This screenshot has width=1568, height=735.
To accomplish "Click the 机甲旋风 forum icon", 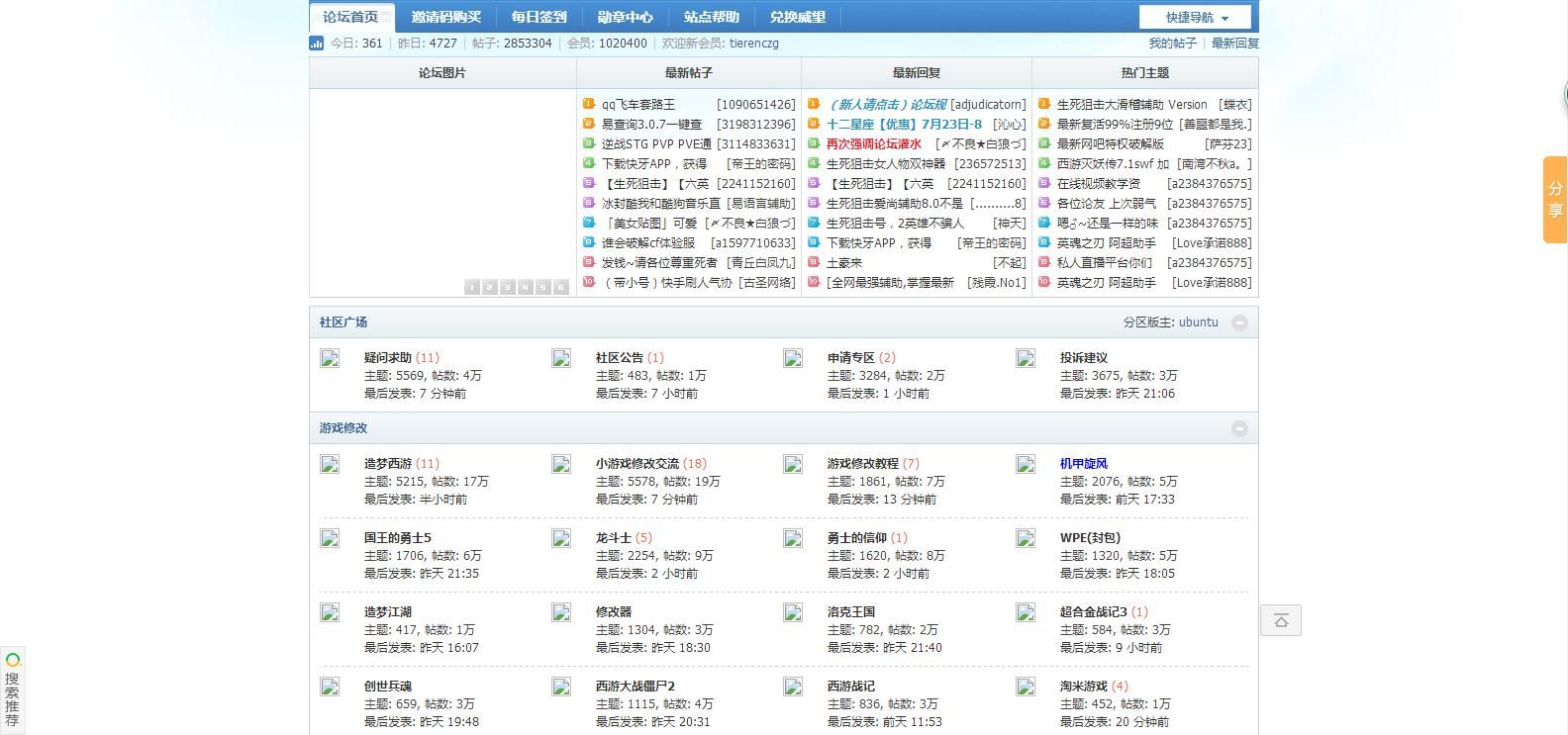I will 1026,464.
